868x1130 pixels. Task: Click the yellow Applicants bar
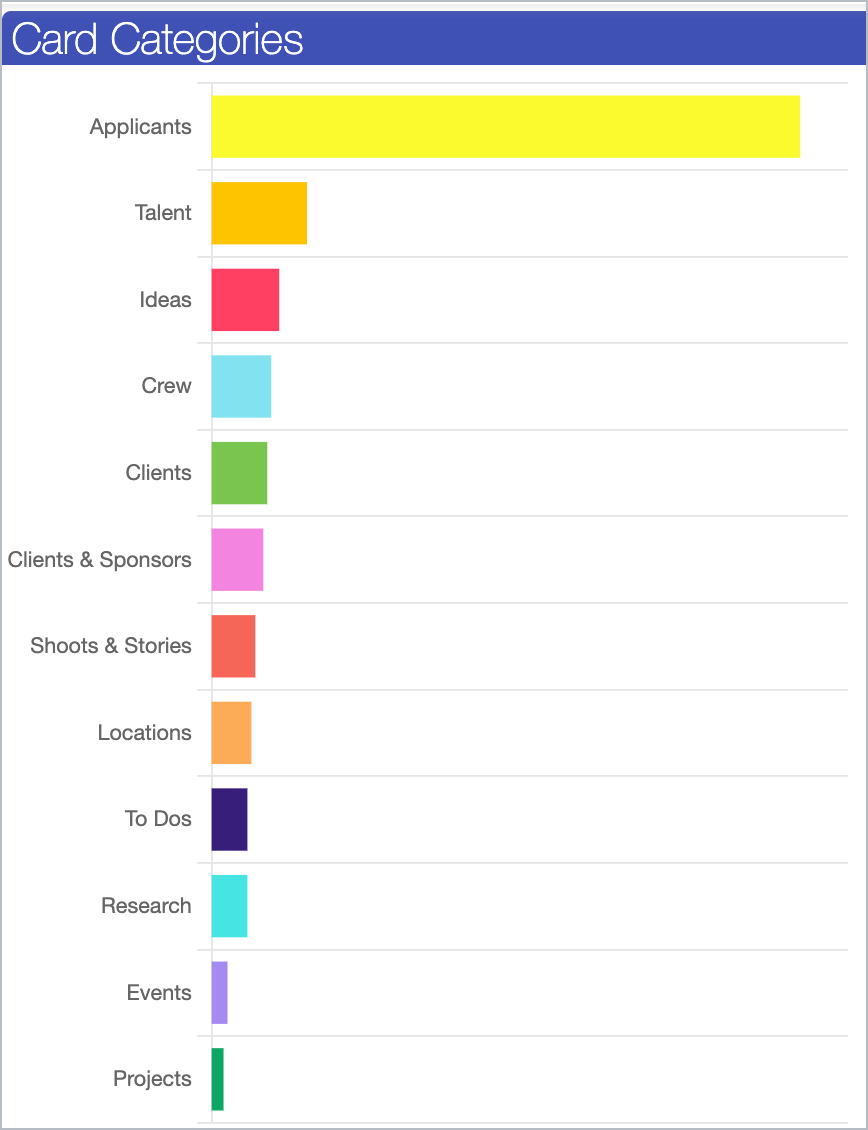(505, 127)
